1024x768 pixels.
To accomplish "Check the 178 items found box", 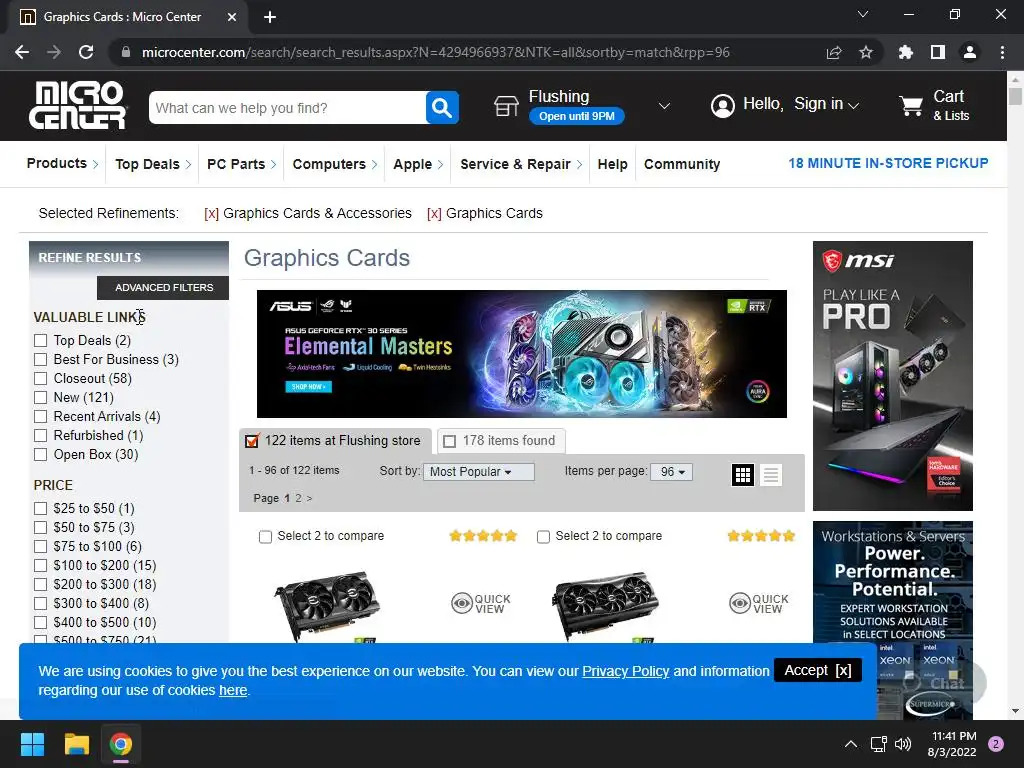I will click(x=449, y=441).
